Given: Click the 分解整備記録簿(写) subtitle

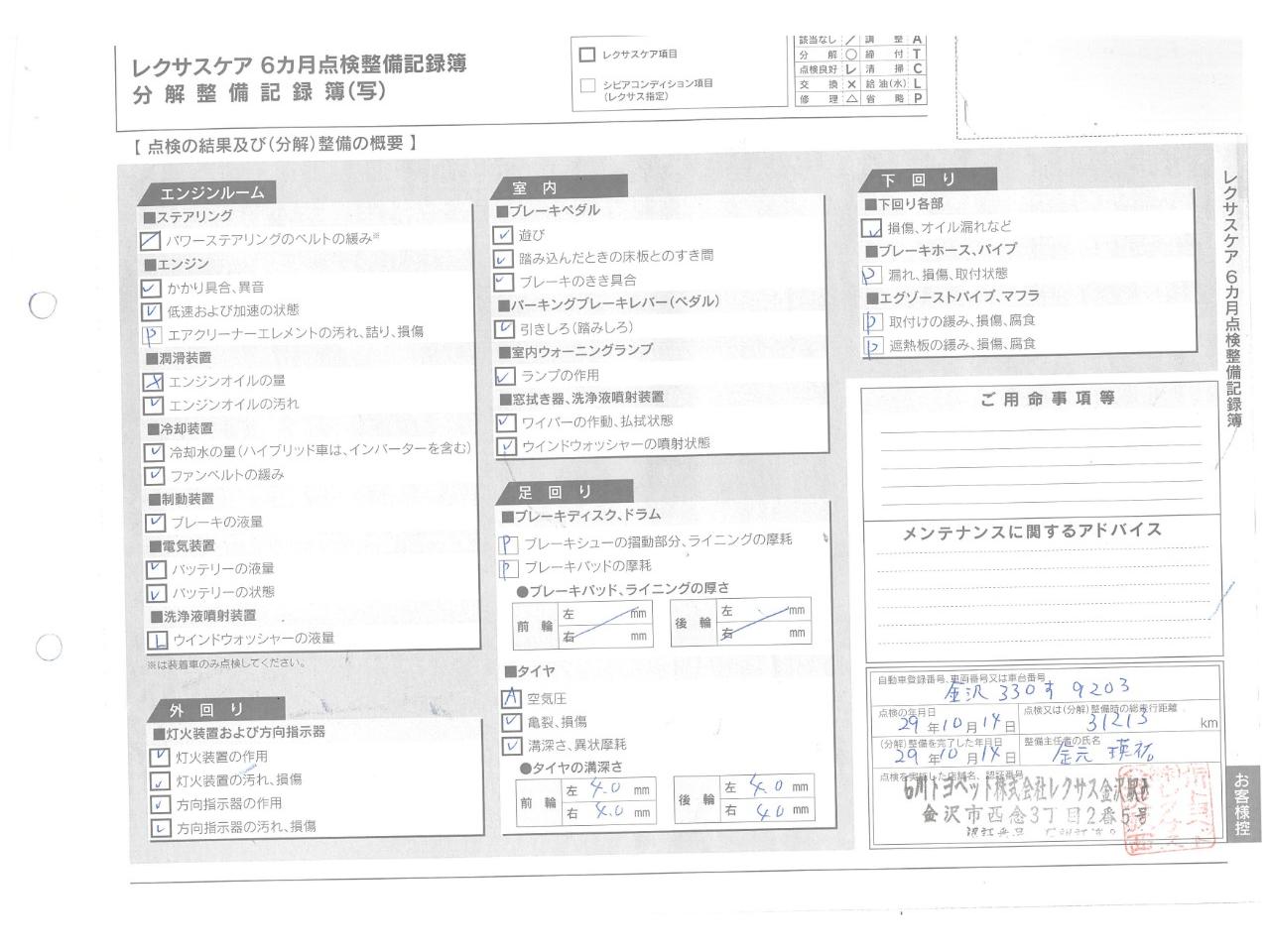Looking at the screenshot, I should point(260,93).
